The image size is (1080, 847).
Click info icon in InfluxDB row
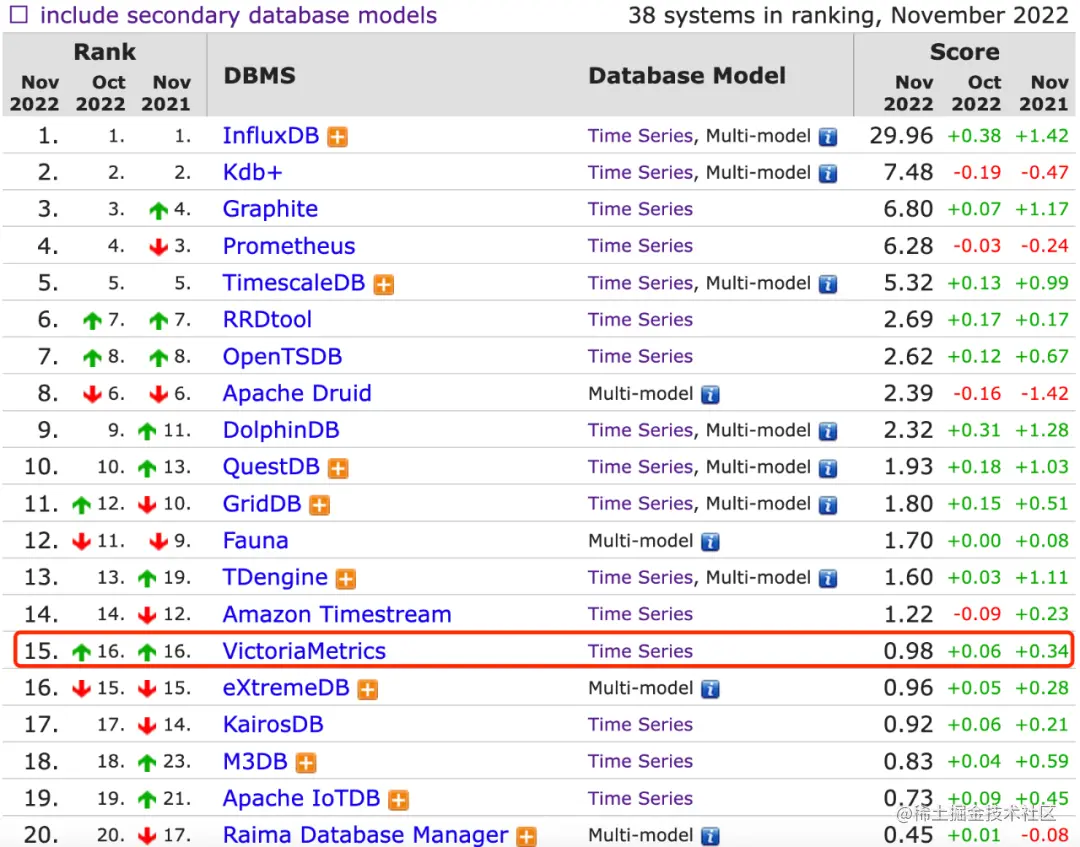[828, 137]
